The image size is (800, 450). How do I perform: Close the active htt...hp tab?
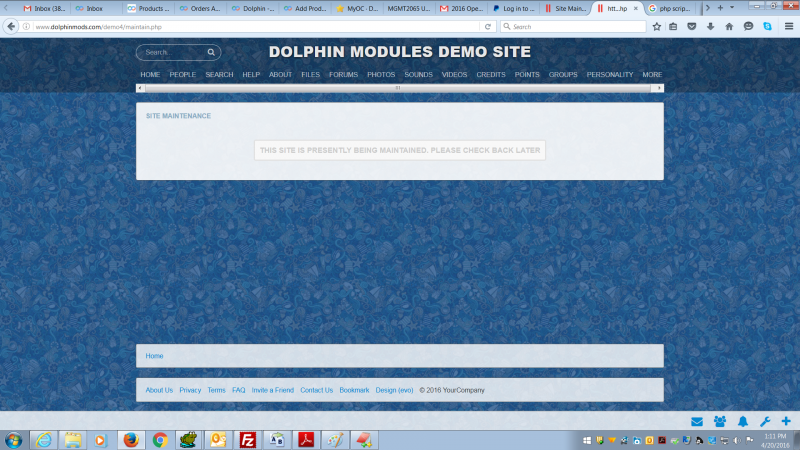tap(636, 8)
